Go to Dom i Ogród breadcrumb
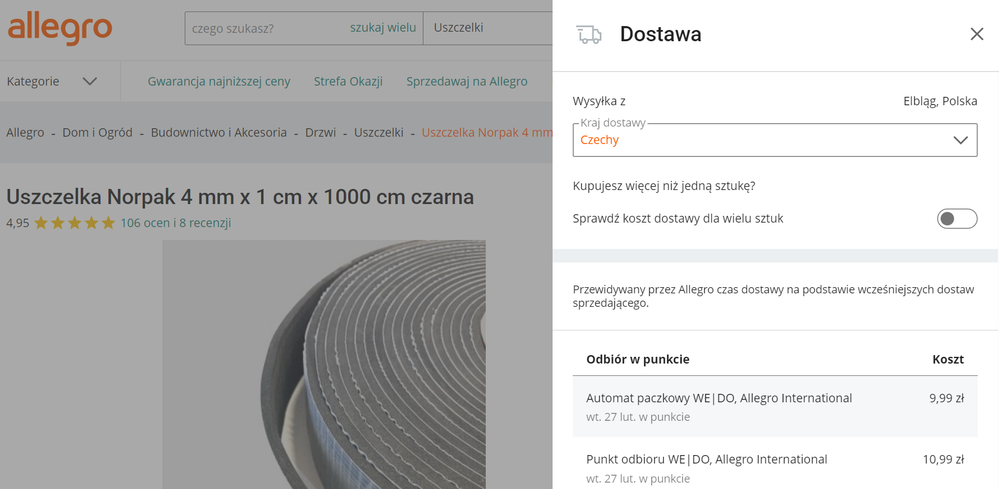 pos(97,132)
